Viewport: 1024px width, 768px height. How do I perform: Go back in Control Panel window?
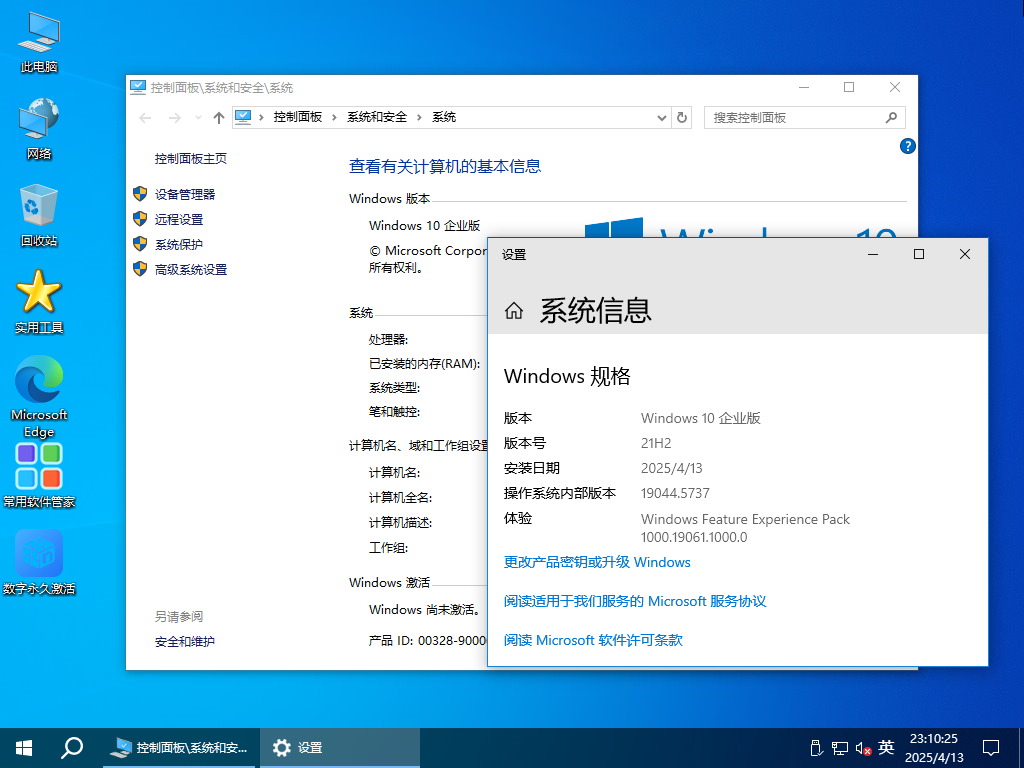[x=145, y=118]
